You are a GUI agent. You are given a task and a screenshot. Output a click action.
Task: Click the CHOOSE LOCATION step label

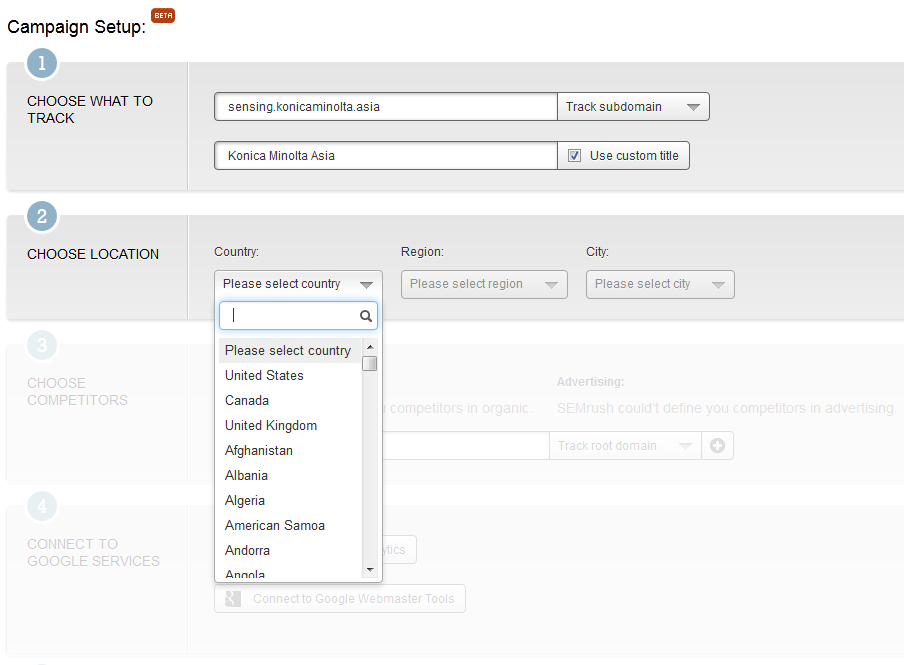click(x=93, y=254)
